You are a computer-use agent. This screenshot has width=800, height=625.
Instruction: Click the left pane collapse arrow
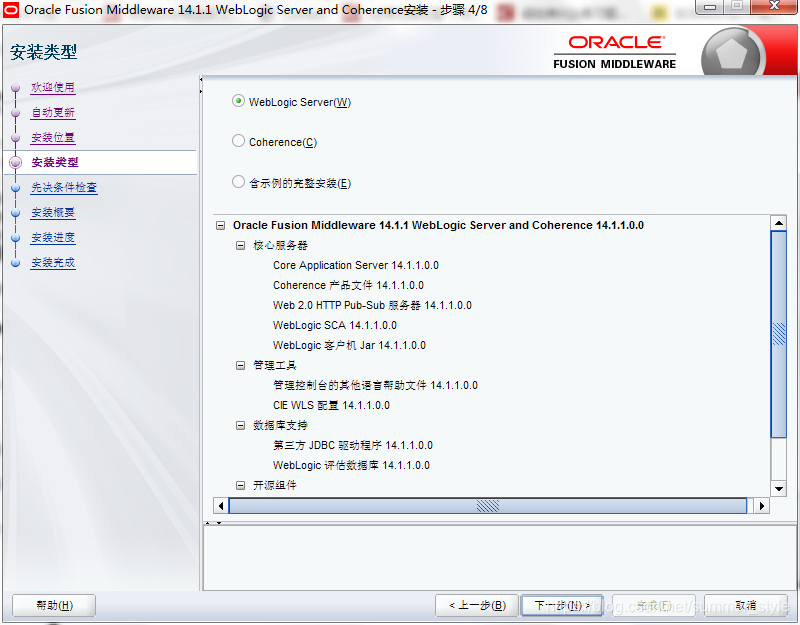(201, 80)
